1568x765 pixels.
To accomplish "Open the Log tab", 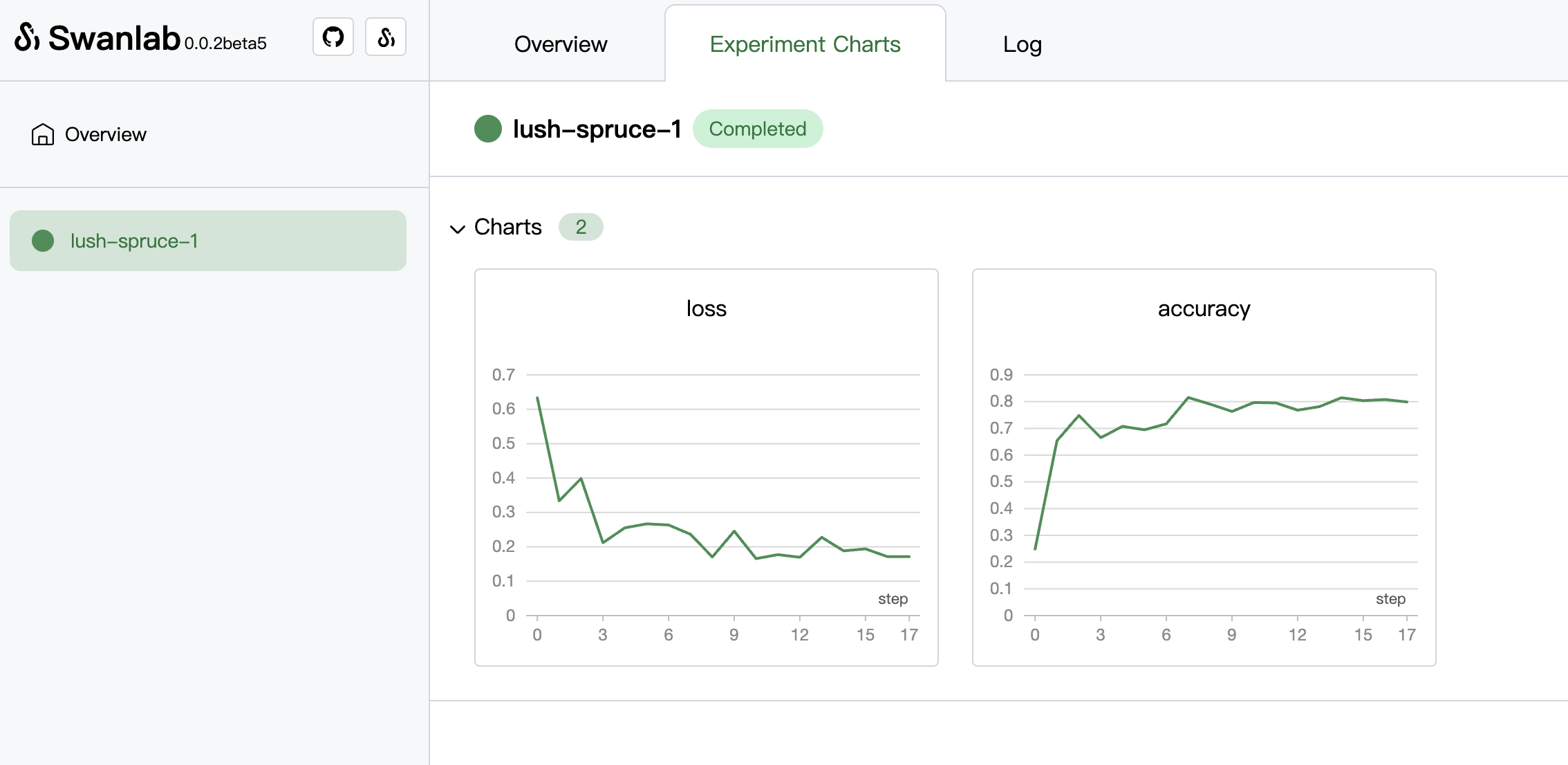I will click(1022, 44).
